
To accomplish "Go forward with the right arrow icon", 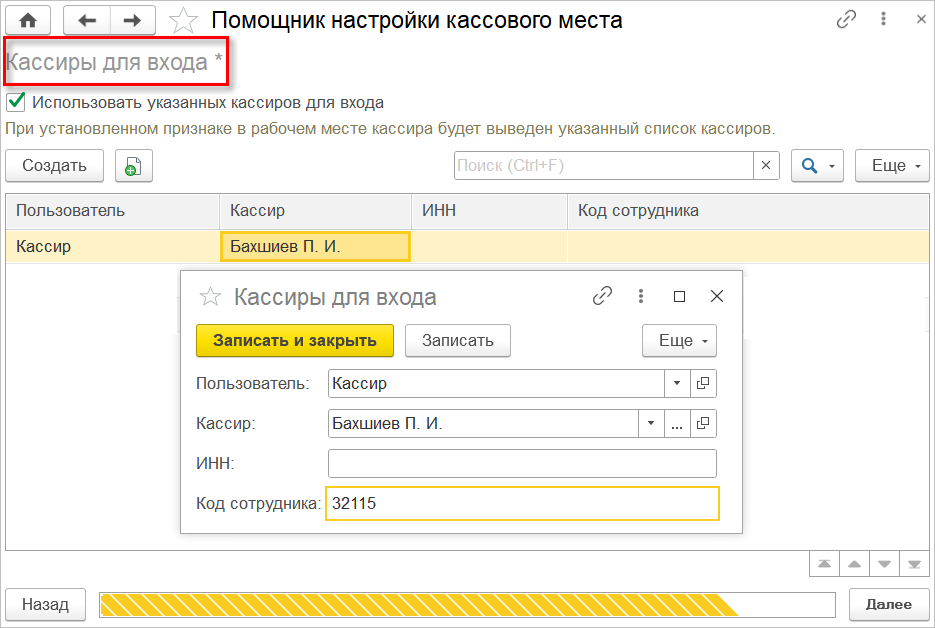I will 130,20.
